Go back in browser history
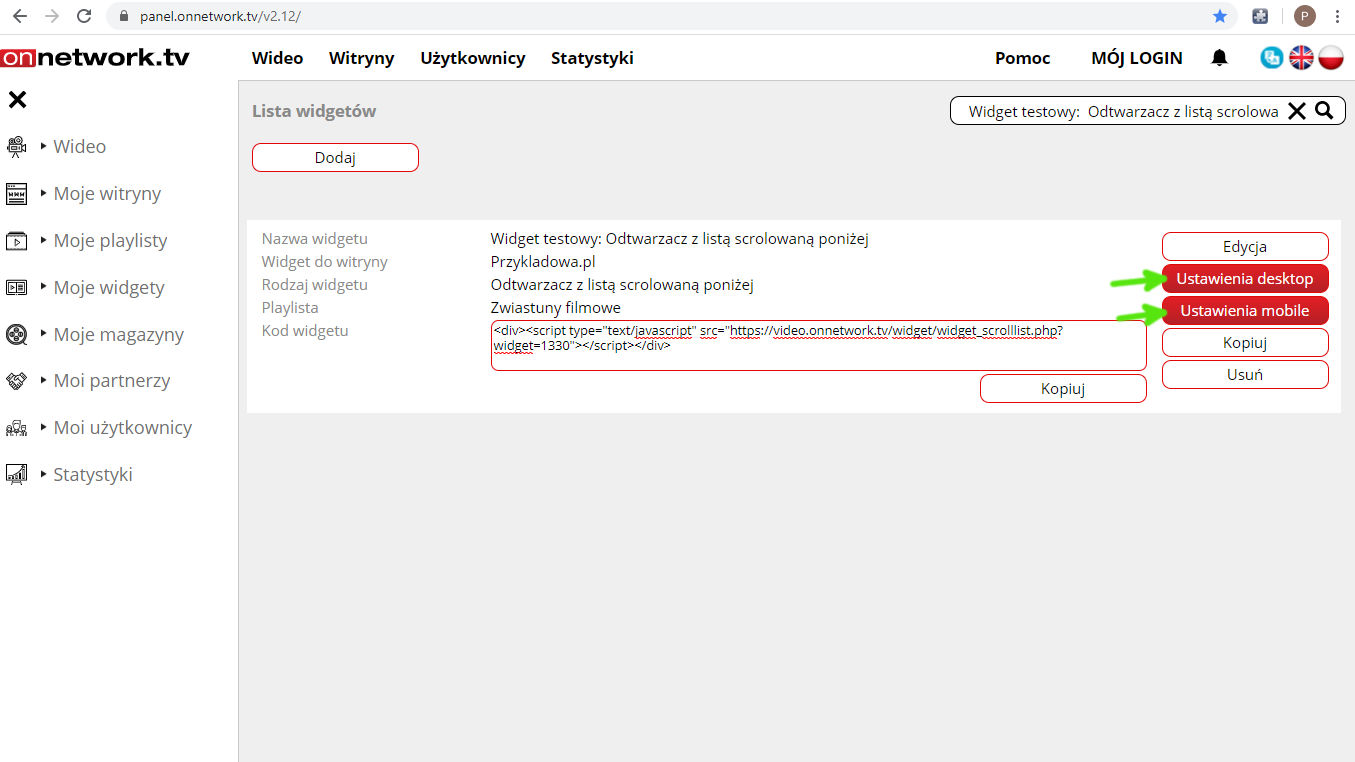Viewport: 1355px width, 762px height. tap(19, 16)
